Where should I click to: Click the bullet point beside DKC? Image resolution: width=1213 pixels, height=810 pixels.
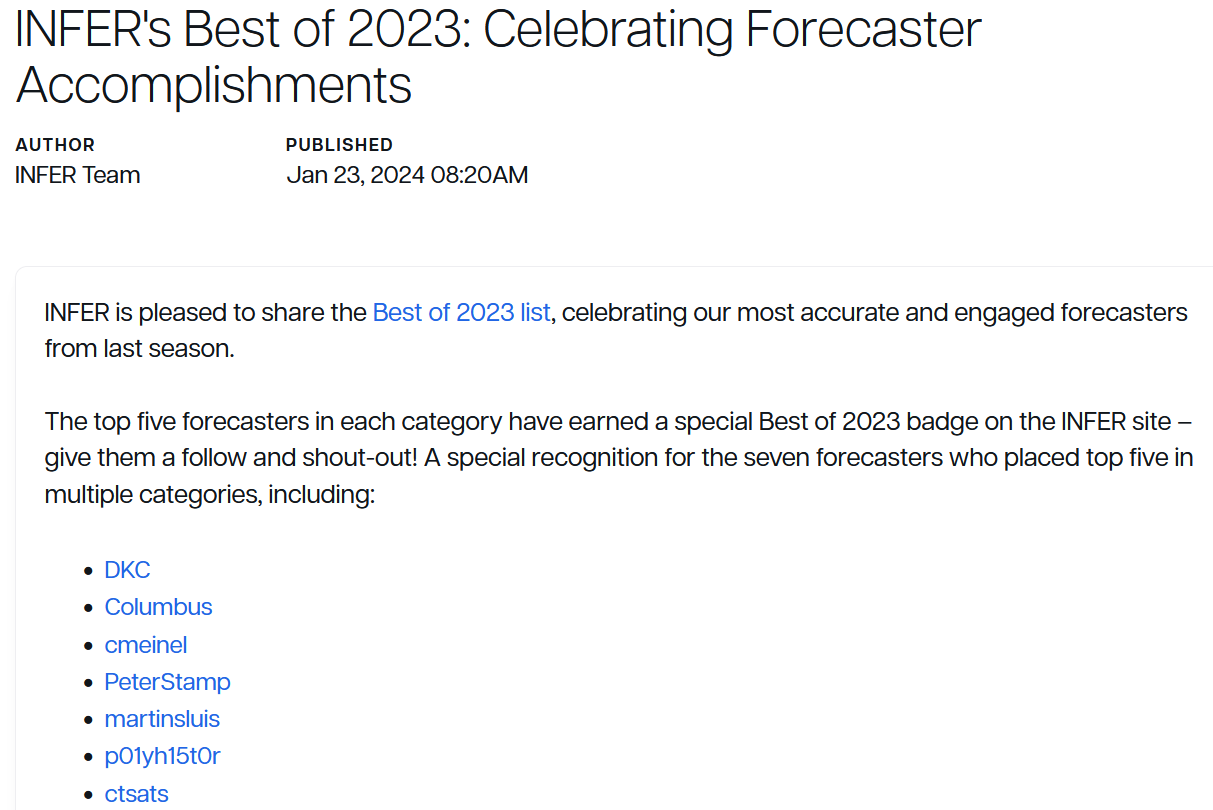[88, 571]
